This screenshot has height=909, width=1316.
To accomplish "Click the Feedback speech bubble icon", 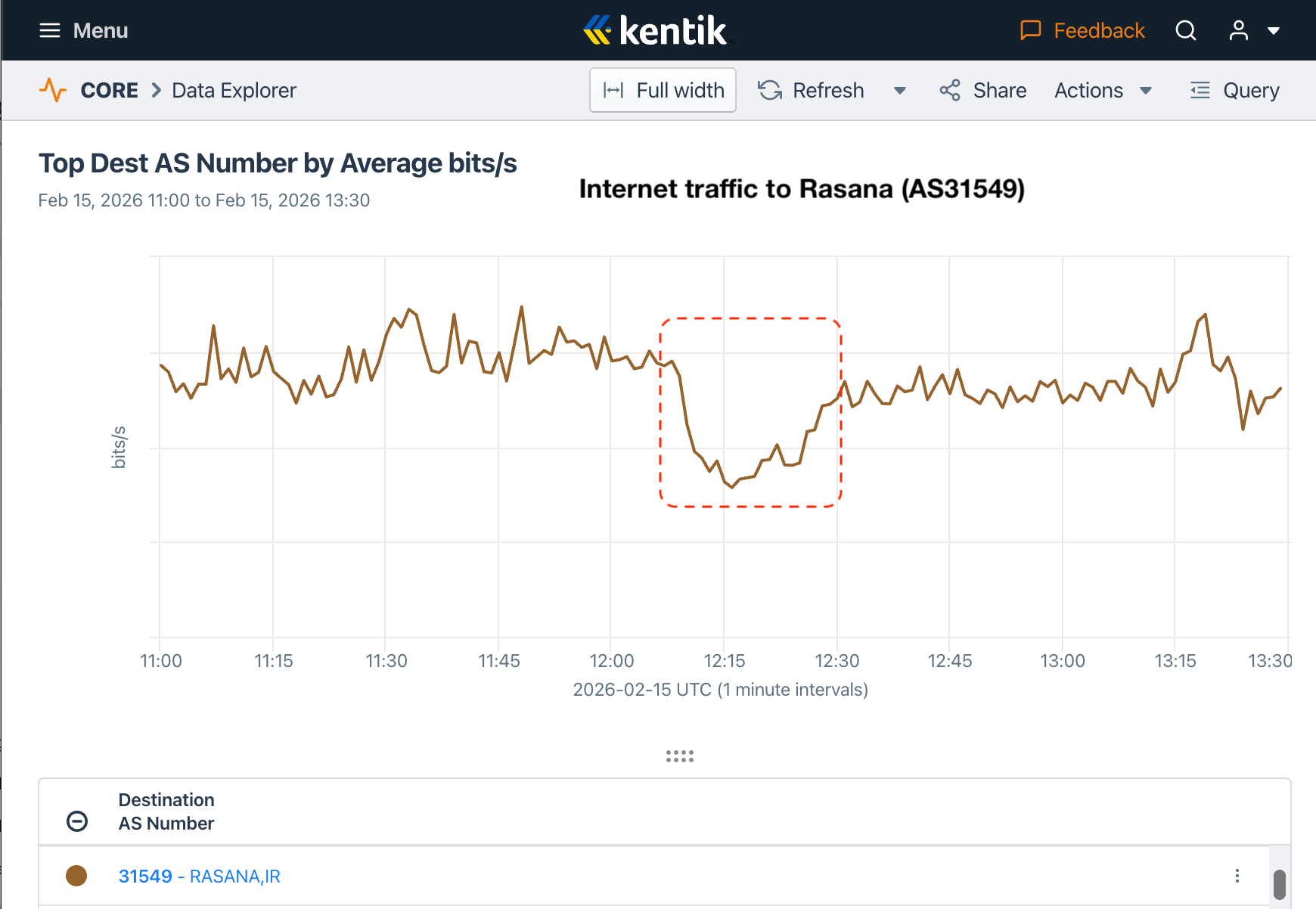I will tap(1030, 30).
